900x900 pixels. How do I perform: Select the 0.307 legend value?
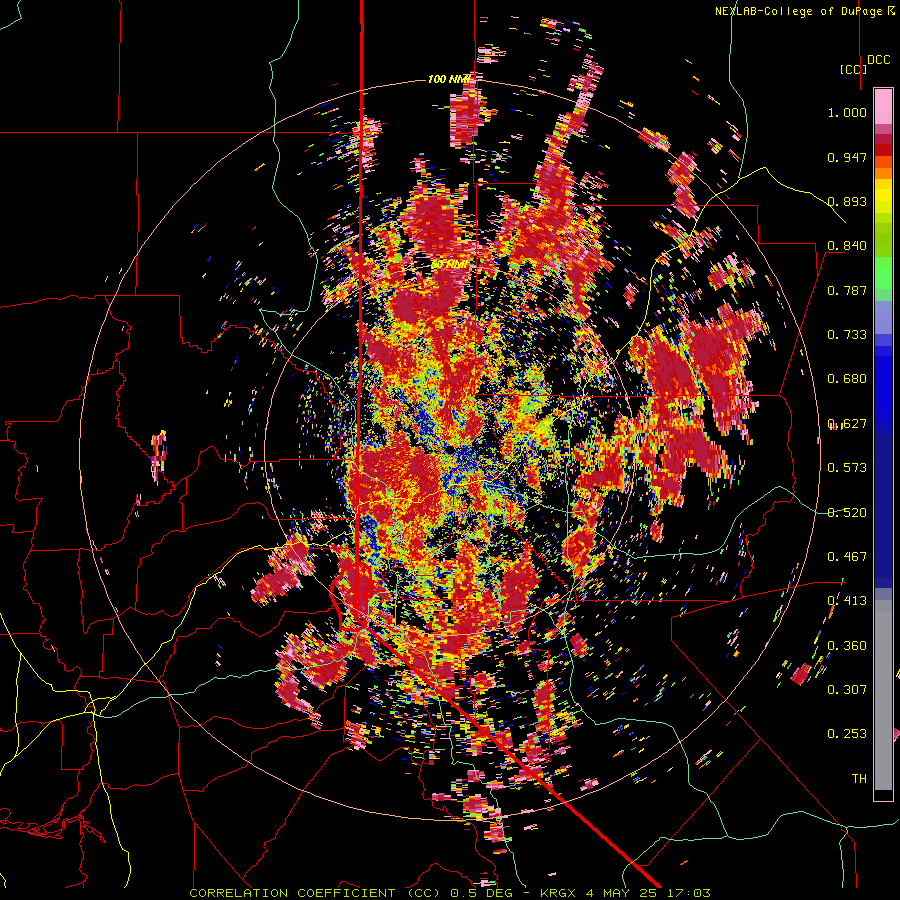847,689
